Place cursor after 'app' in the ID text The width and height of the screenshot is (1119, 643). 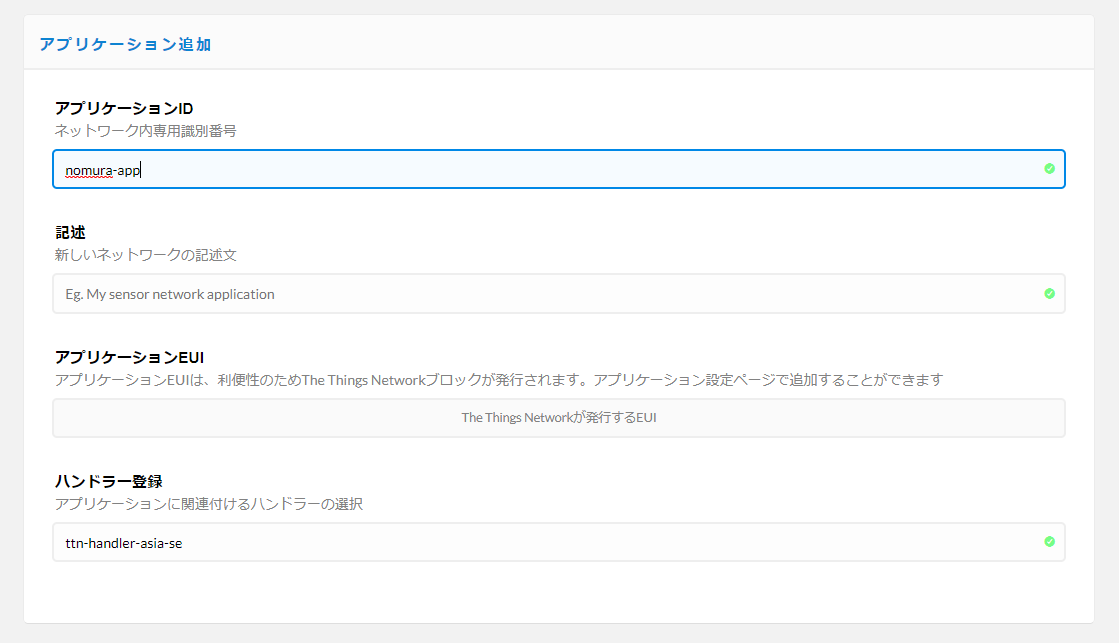141,170
